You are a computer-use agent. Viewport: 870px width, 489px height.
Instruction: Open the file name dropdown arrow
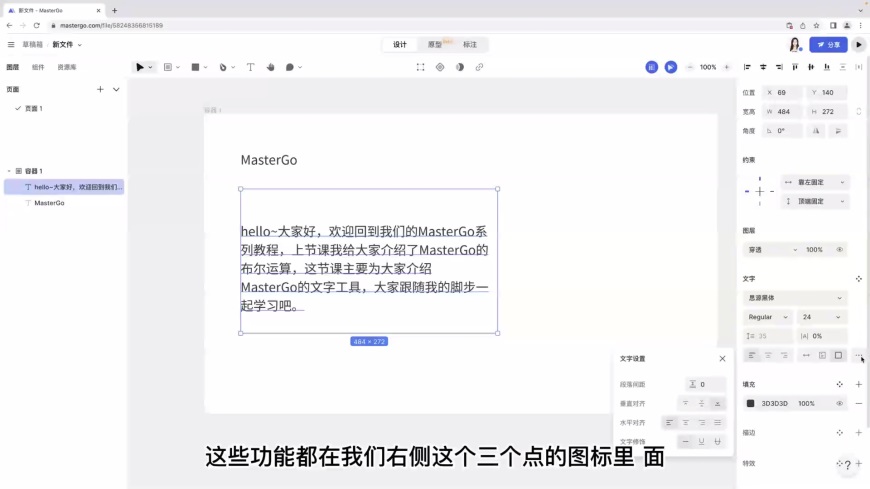pos(79,45)
